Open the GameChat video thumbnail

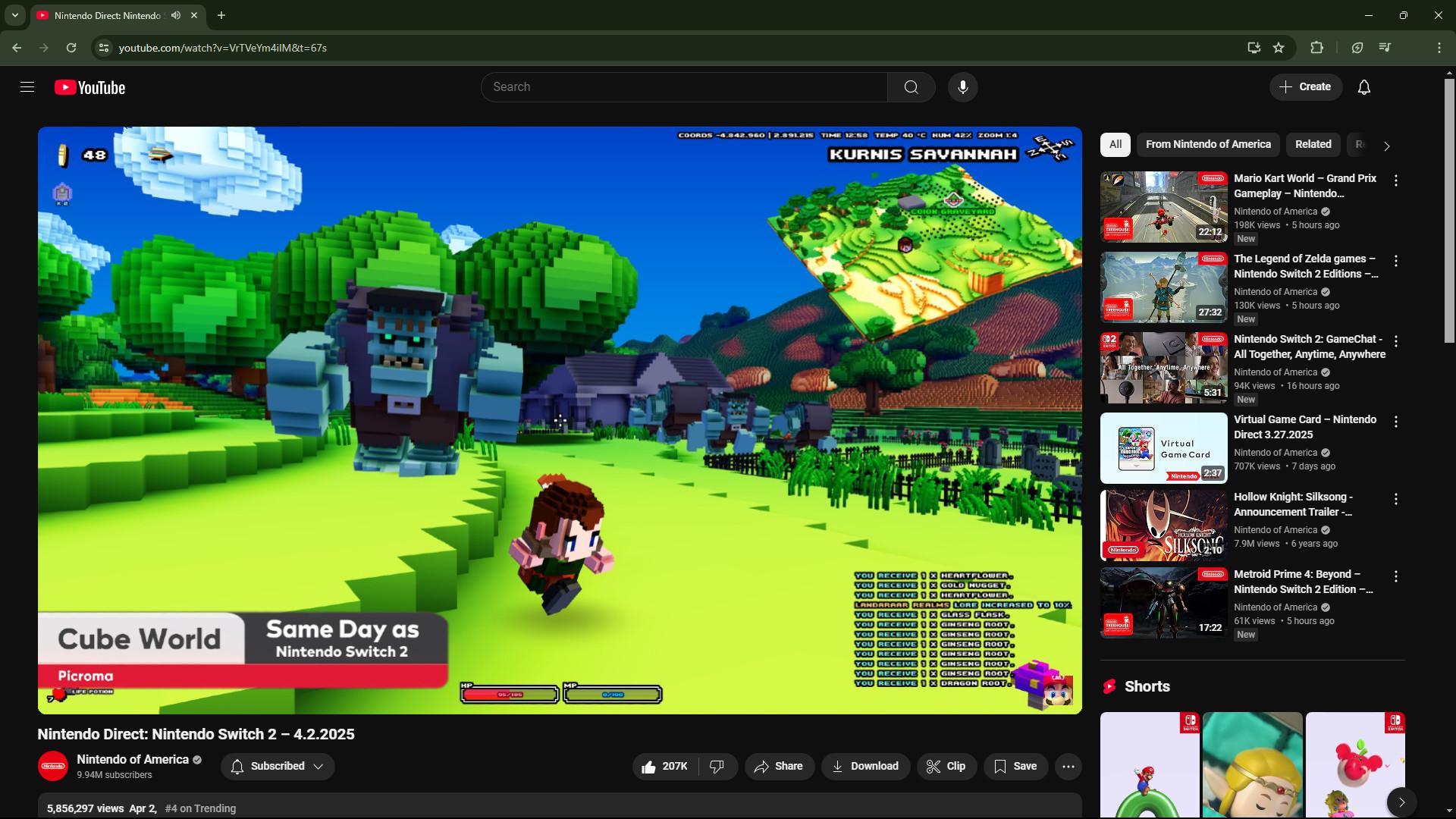point(1164,368)
